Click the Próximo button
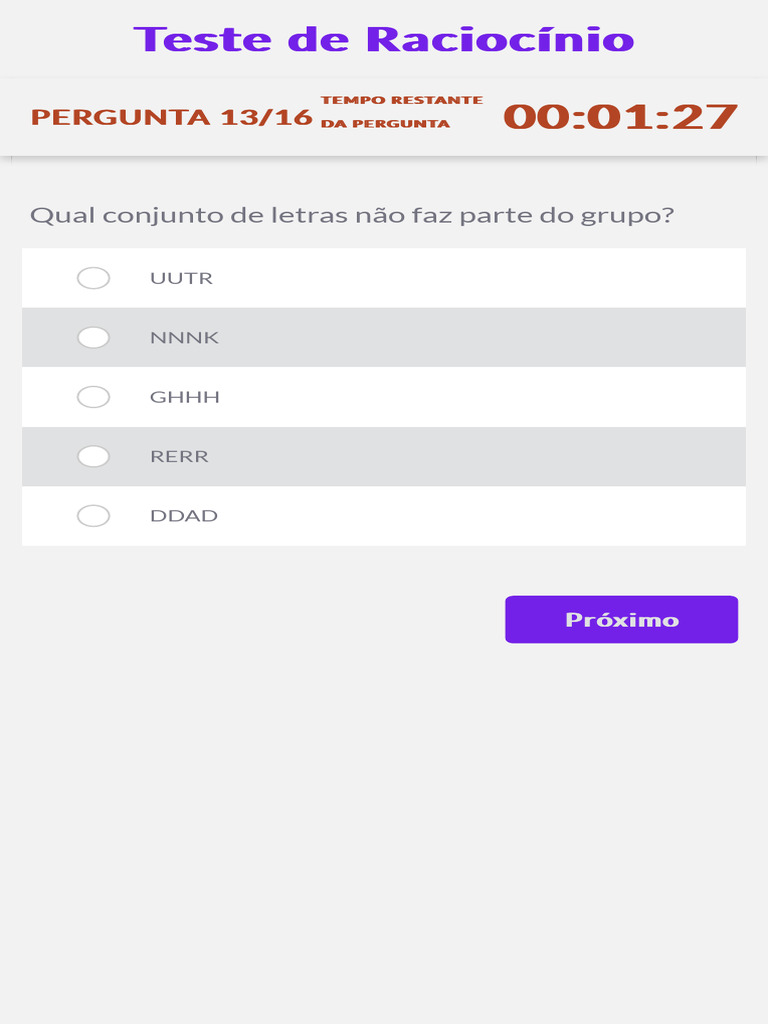768x1024 pixels. pyautogui.click(x=621, y=620)
